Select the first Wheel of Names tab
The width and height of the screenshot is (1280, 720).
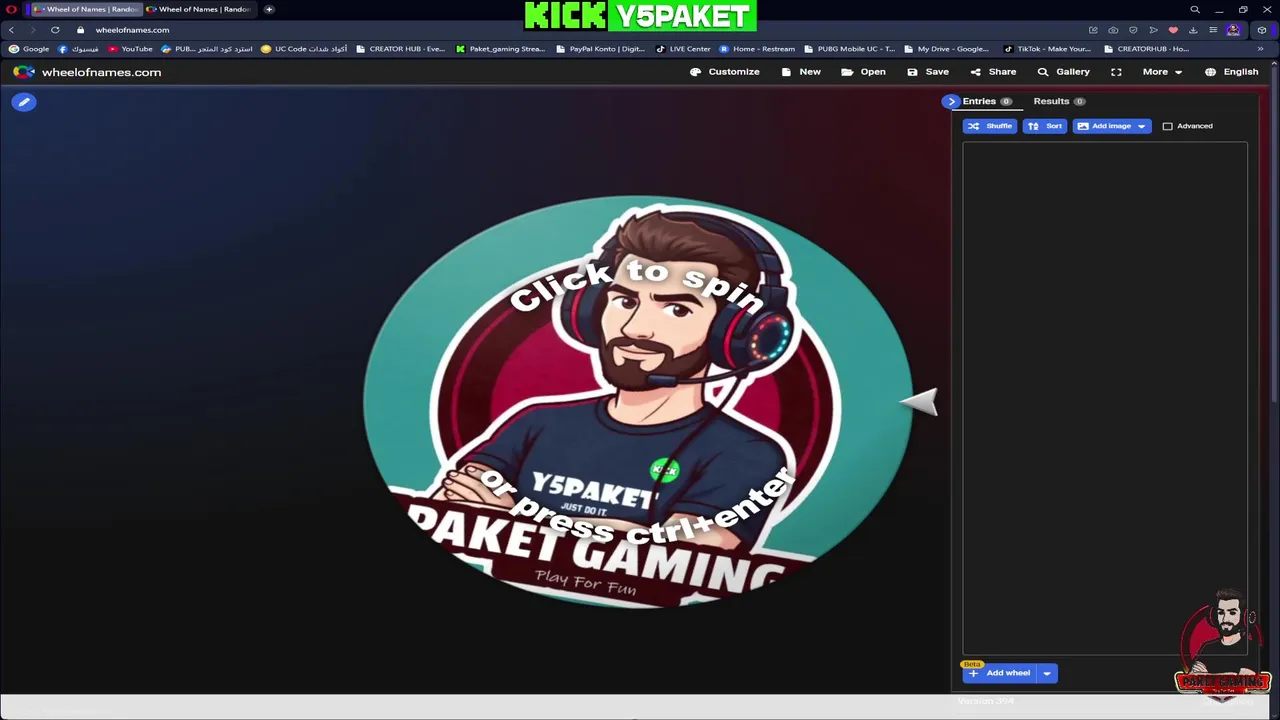coord(86,9)
